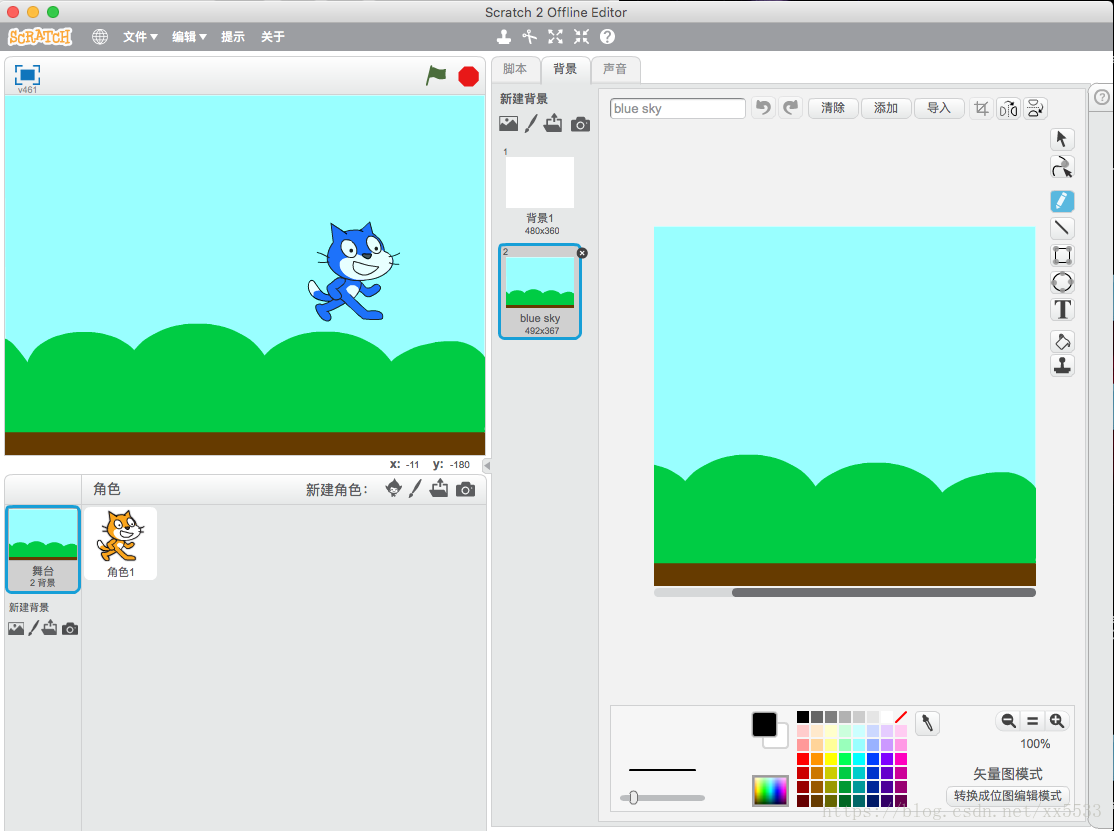This screenshot has width=1114, height=831.
Task: Select the Duplicate stamp in paint tools
Action: (1062, 365)
